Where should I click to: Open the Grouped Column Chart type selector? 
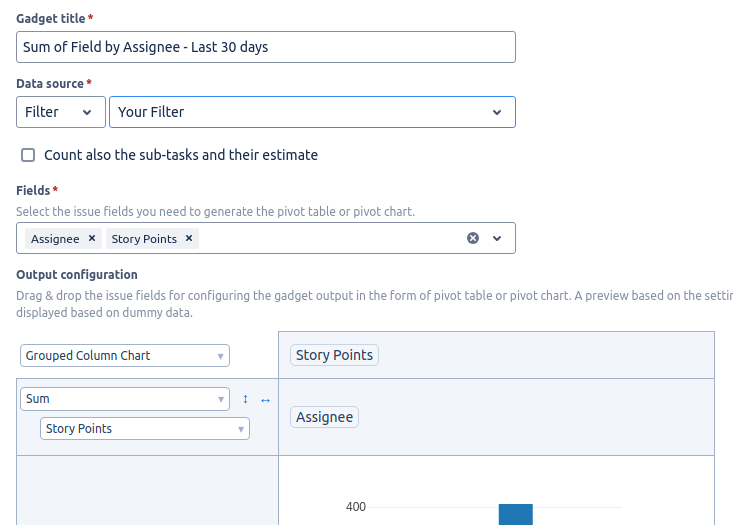[x=125, y=356]
